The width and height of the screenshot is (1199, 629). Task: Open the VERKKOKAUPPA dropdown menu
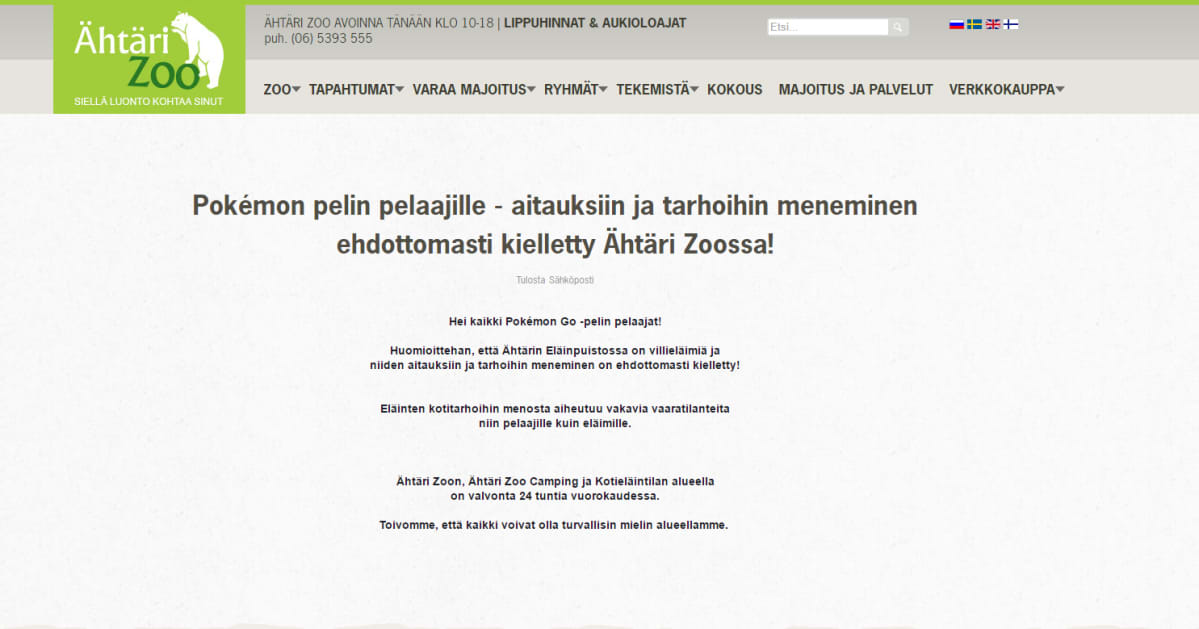[x=1005, y=89]
